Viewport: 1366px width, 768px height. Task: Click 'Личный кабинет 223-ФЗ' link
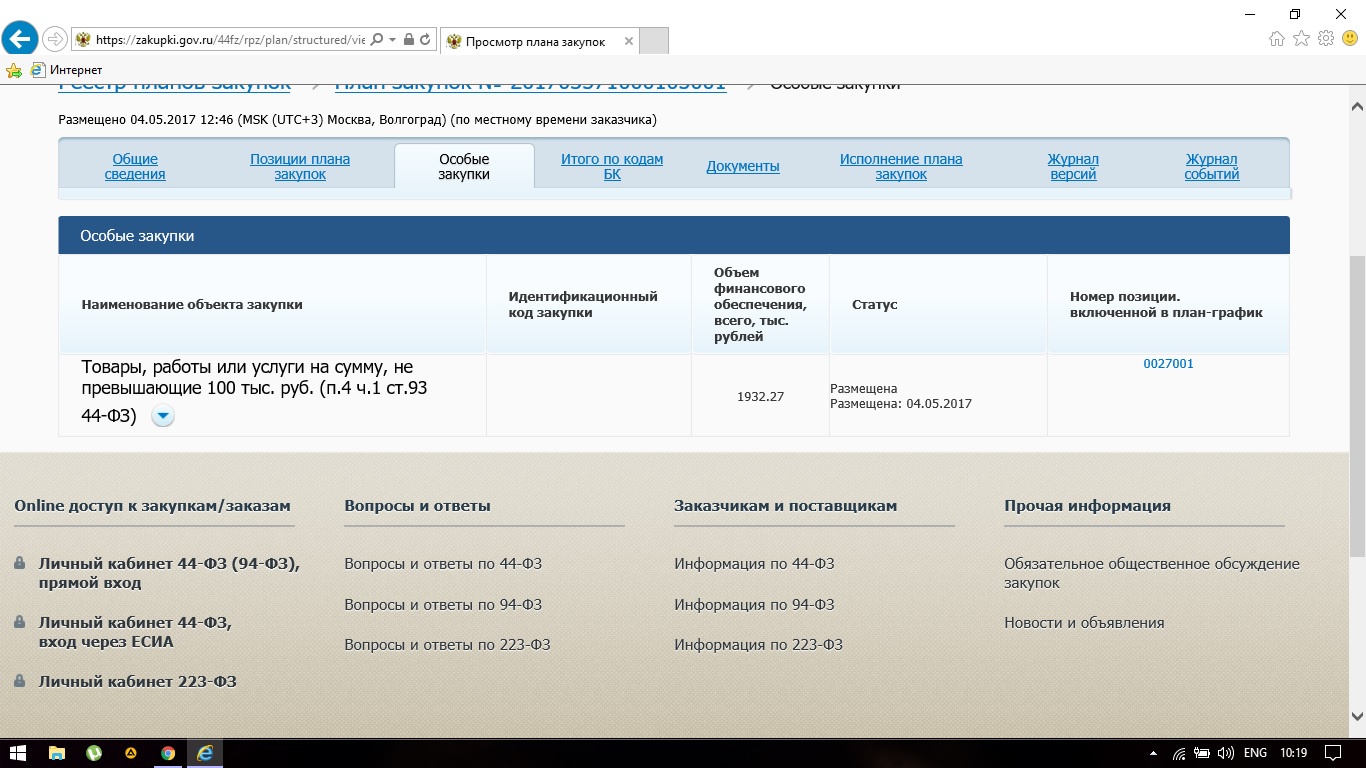[x=137, y=682]
